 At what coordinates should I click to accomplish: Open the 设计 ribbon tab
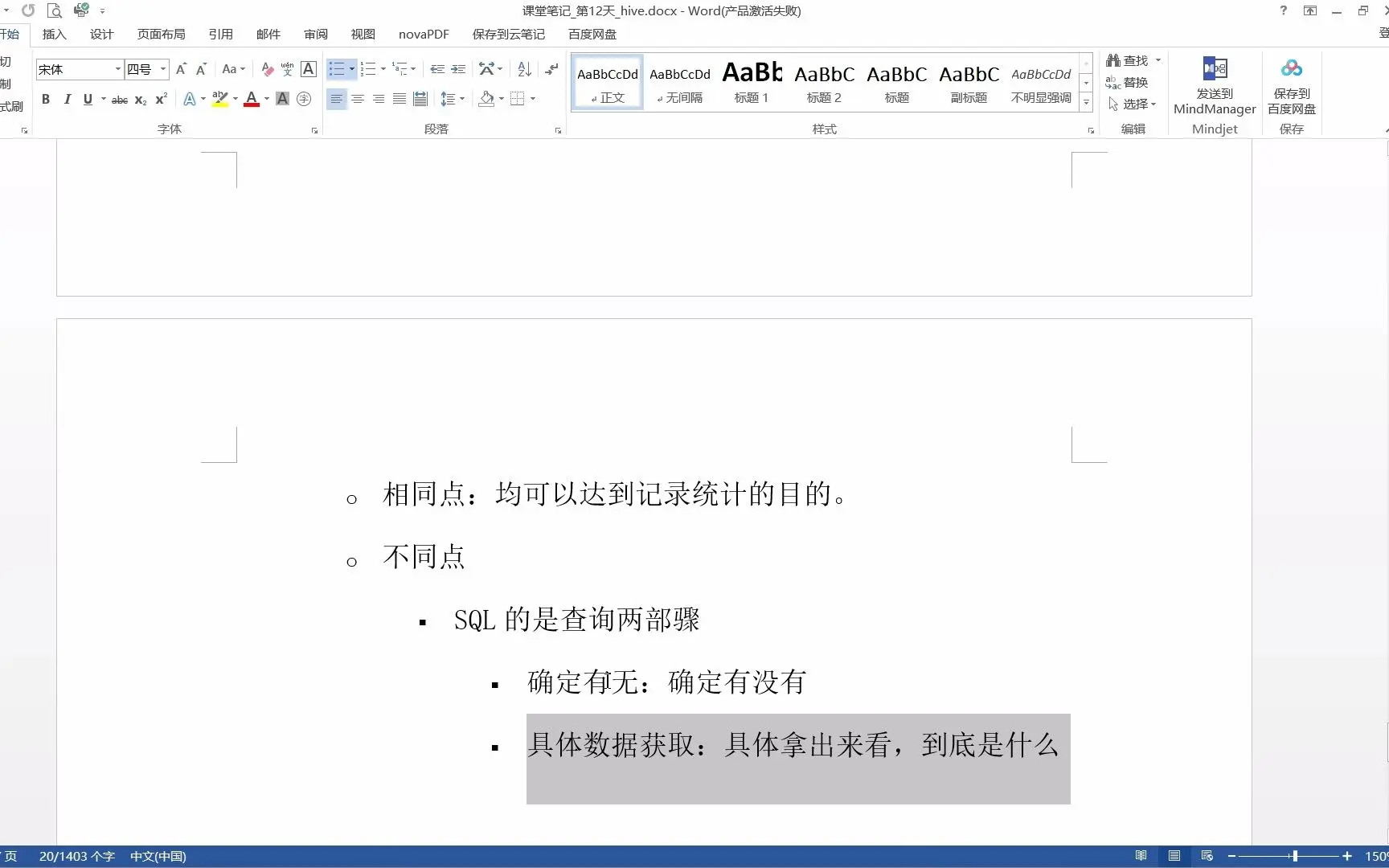(102, 35)
